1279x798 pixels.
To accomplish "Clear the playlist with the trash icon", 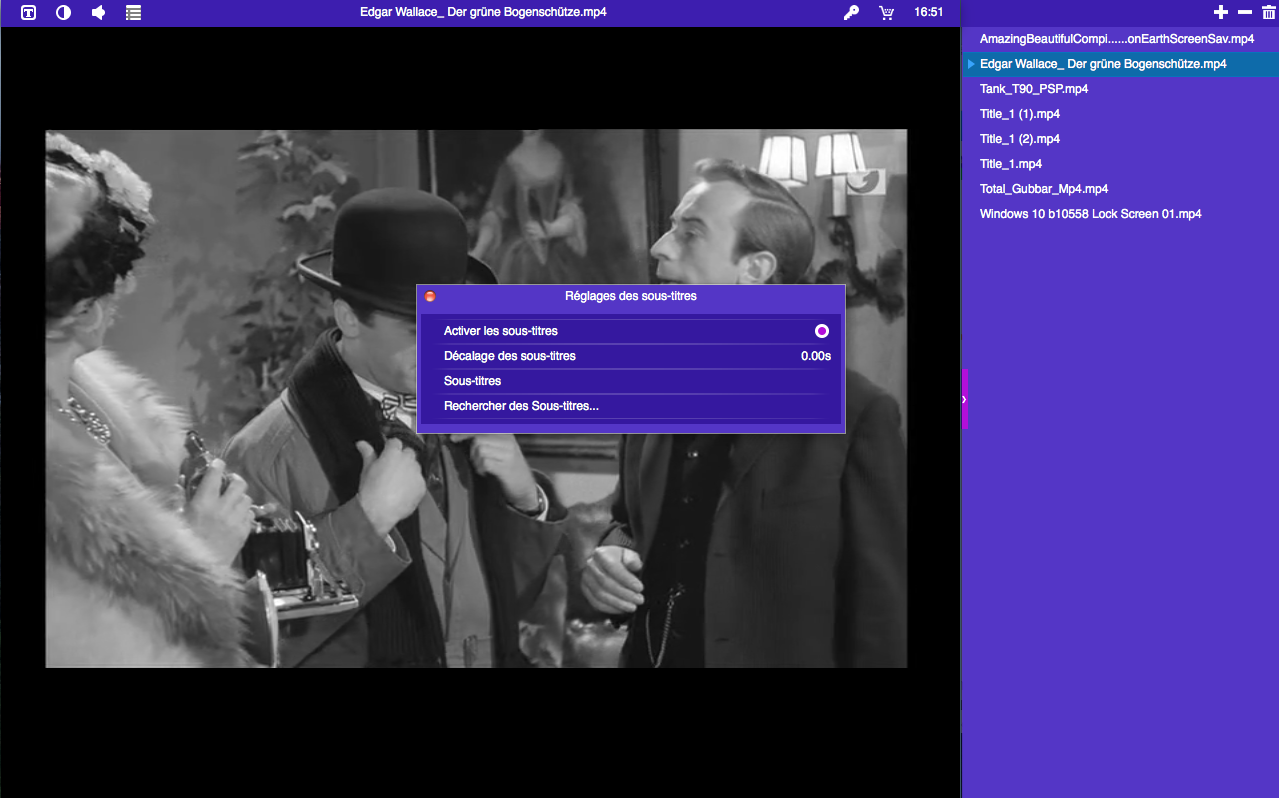I will tap(1268, 12).
